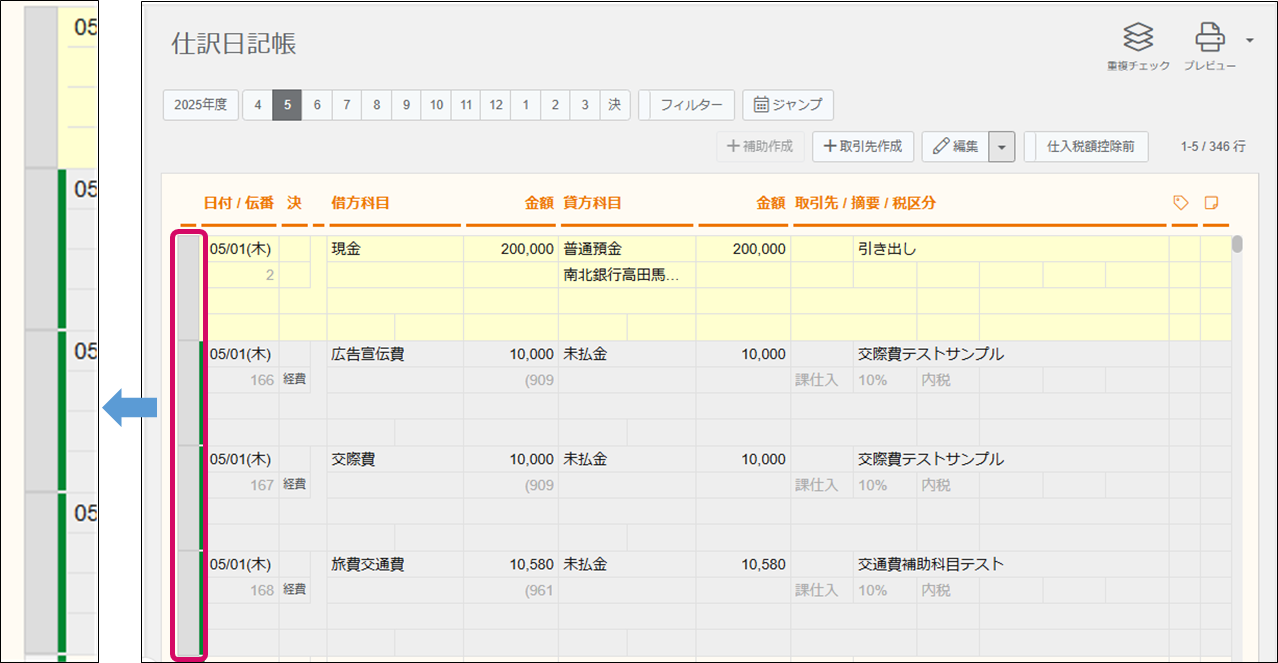The height and width of the screenshot is (663, 1278).
Task: Click the sticky note icon column header
Action: (x=1212, y=203)
